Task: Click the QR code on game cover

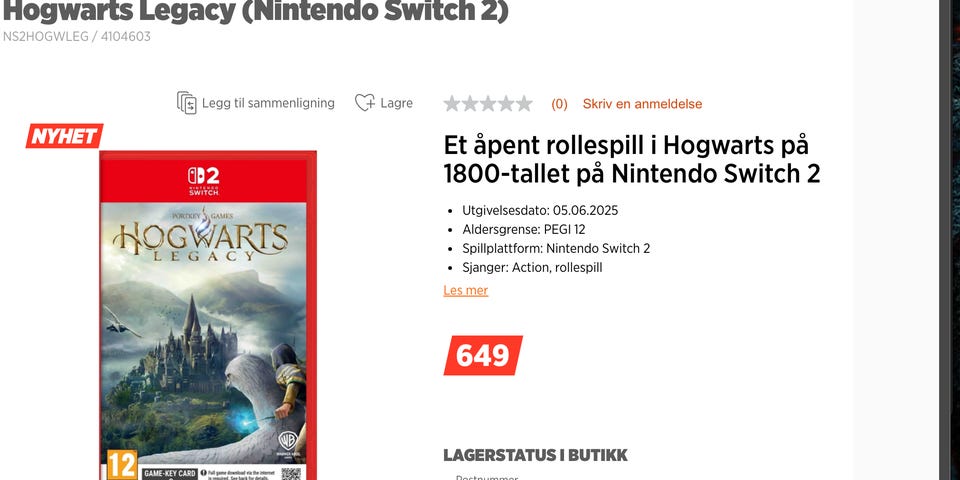Action: tap(291, 473)
